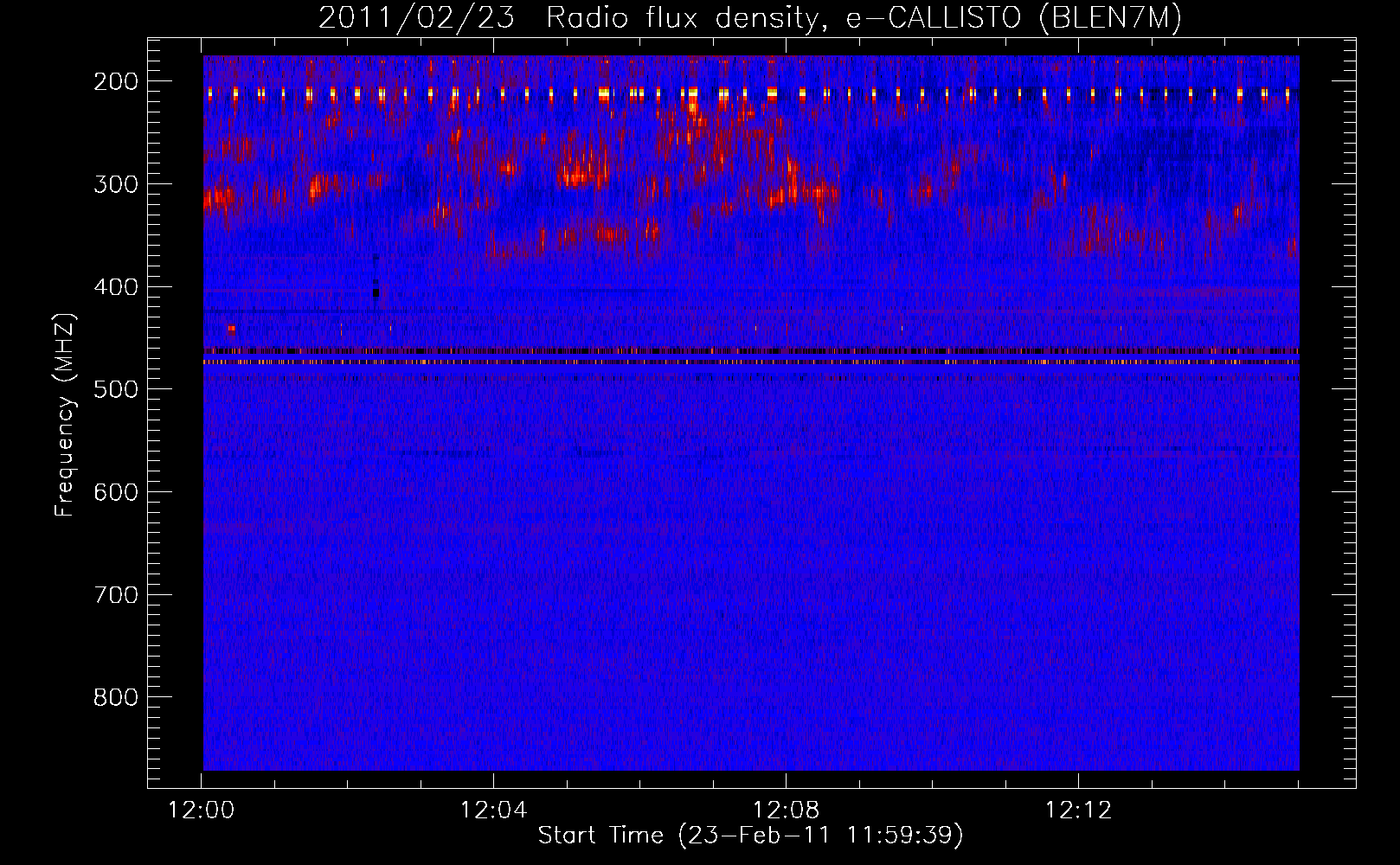The width and height of the screenshot is (1400, 865).
Task: Click the 'Start Time (23-Feb-11 11:59:39)' label
Action: 750,836
